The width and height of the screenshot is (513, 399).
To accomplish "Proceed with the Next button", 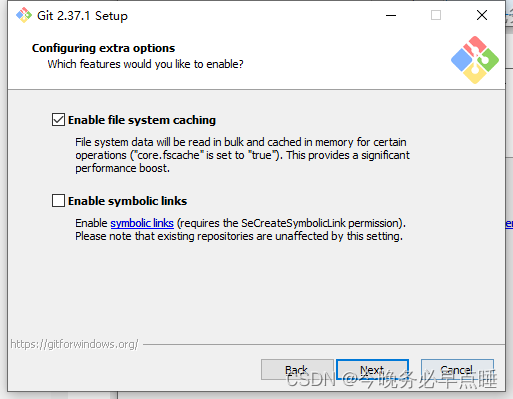I will point(372,370).
